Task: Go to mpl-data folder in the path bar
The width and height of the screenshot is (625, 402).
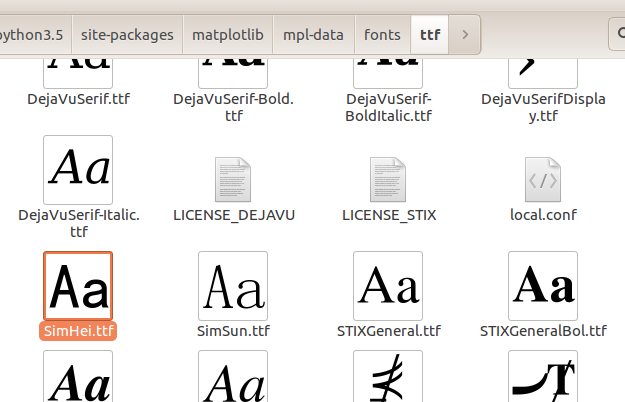Action: pyautogui.click(x=313, y=35)
